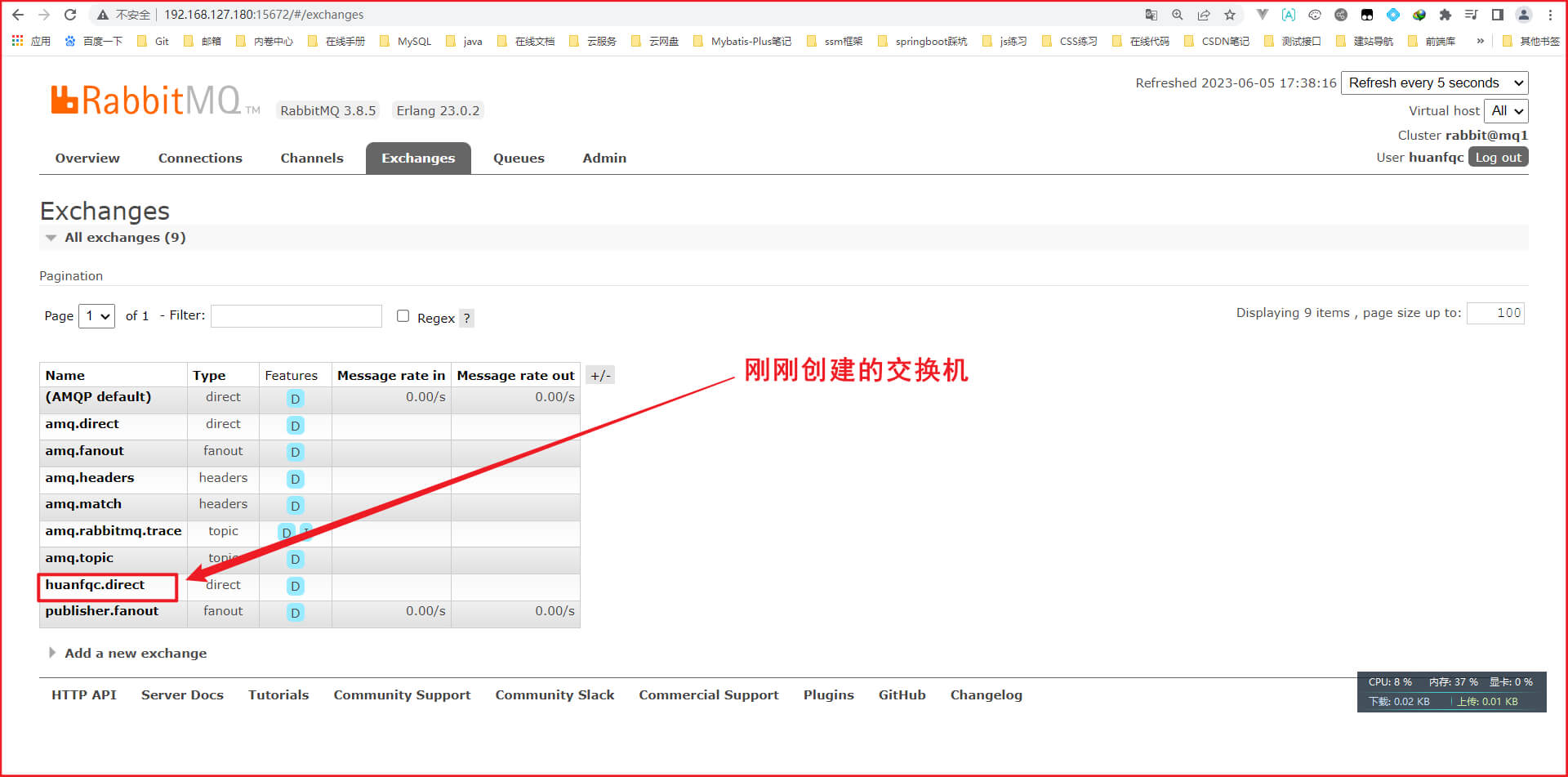Click the browser address bar URL

click(x=264, y=15)
